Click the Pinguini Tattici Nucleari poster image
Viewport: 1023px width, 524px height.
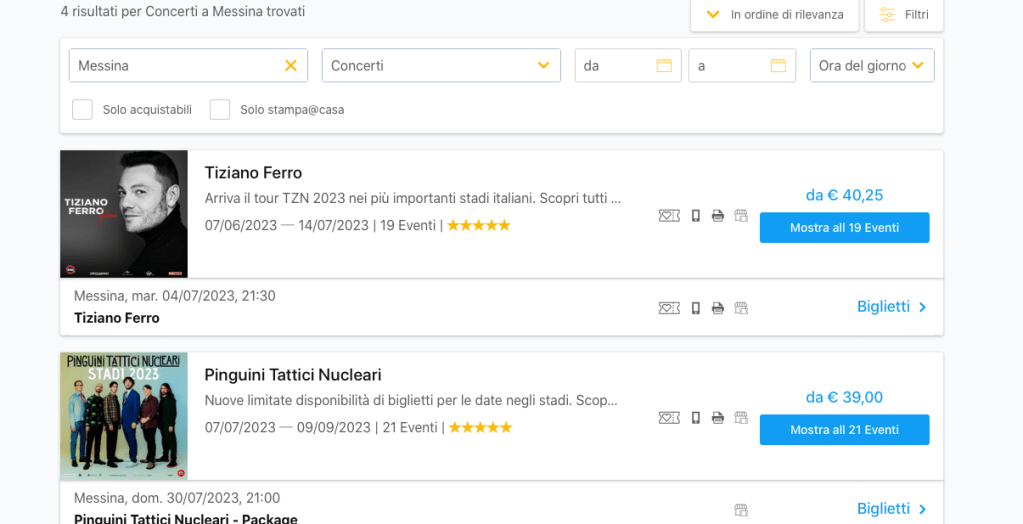coord(124,416)
